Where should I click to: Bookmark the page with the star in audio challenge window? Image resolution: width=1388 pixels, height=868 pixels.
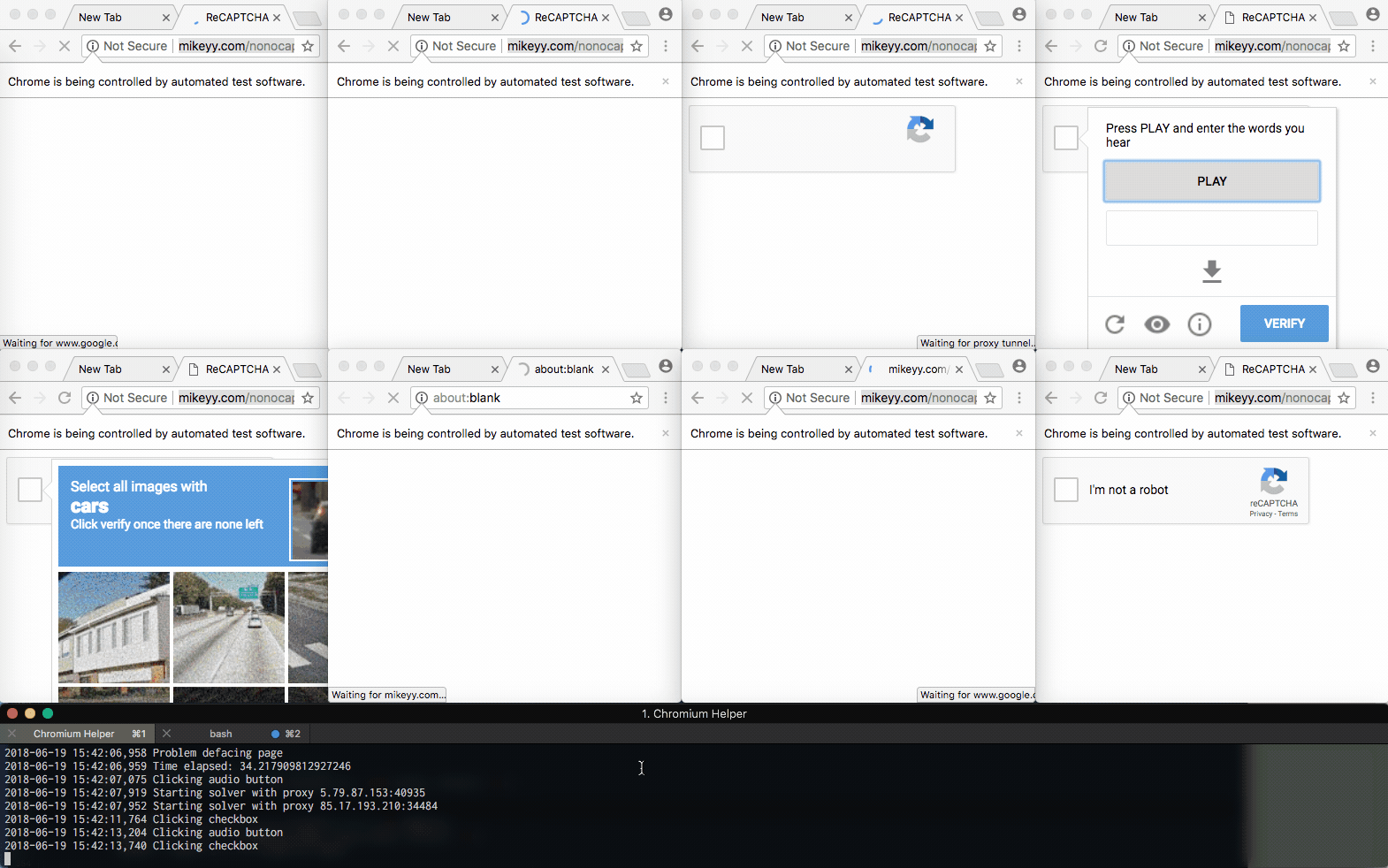tap(1344, 46)
